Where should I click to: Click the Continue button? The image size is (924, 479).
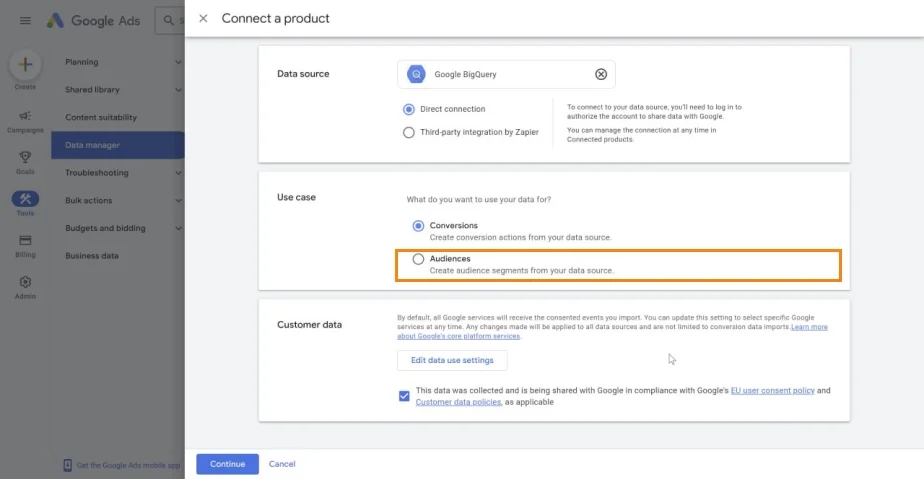[227, 464]
